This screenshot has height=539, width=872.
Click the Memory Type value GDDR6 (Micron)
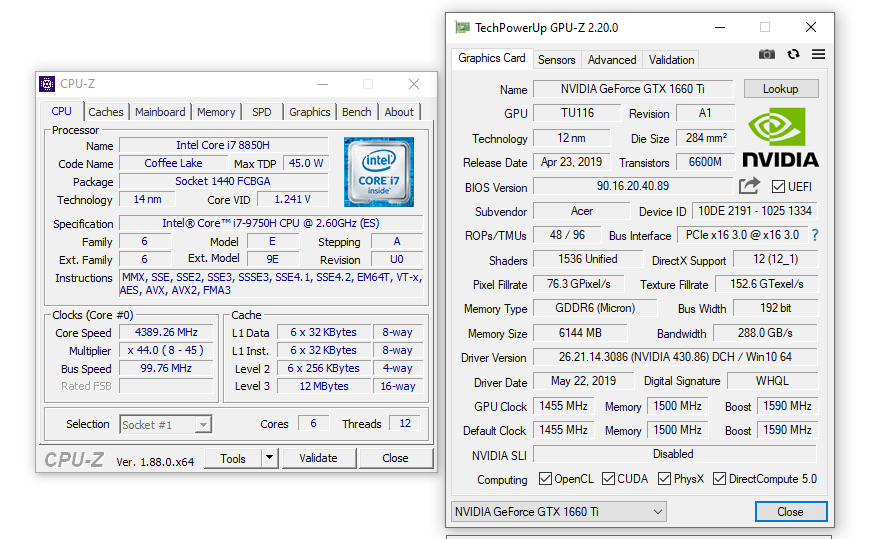595,308
